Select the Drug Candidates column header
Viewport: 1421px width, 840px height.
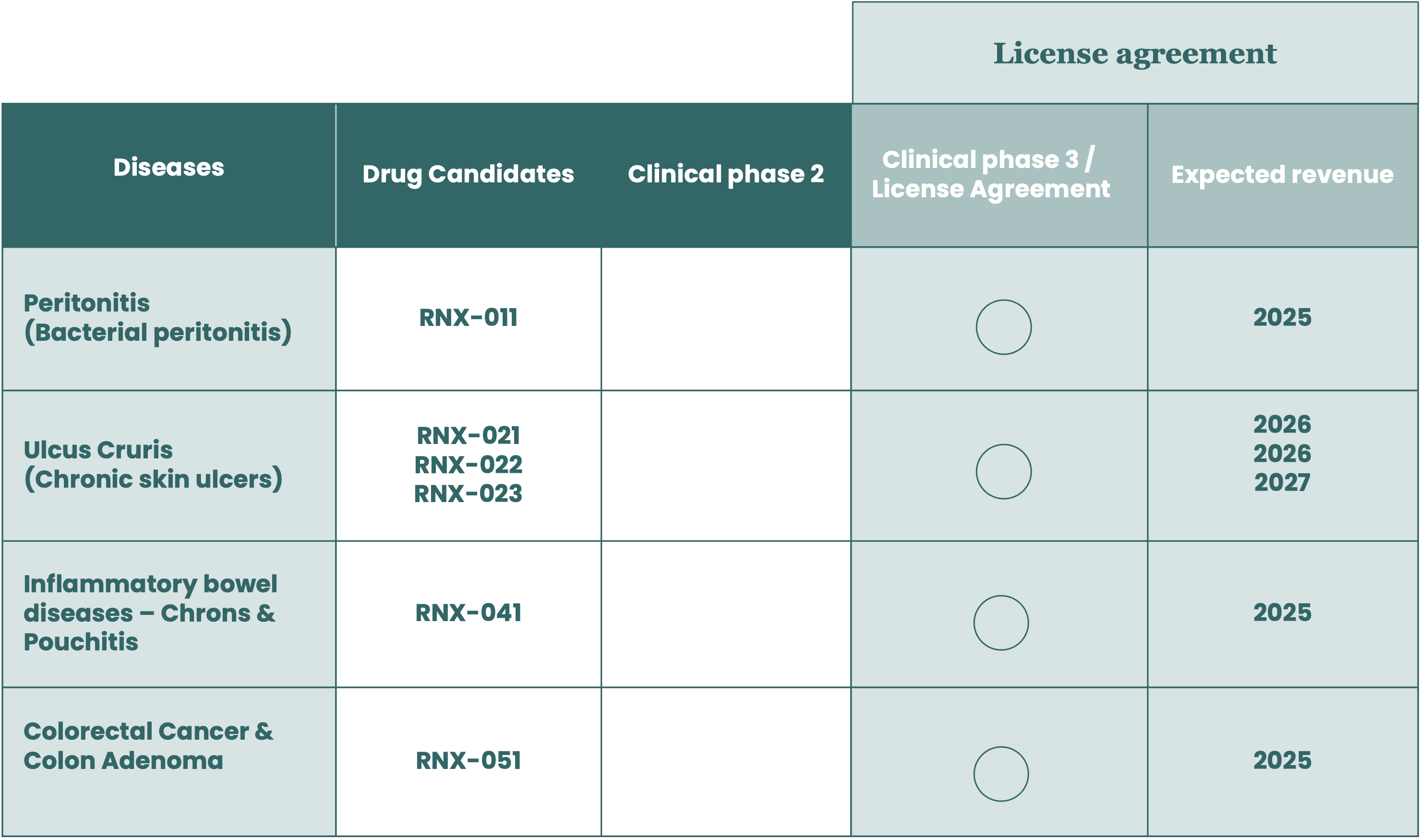click(468, 176)
